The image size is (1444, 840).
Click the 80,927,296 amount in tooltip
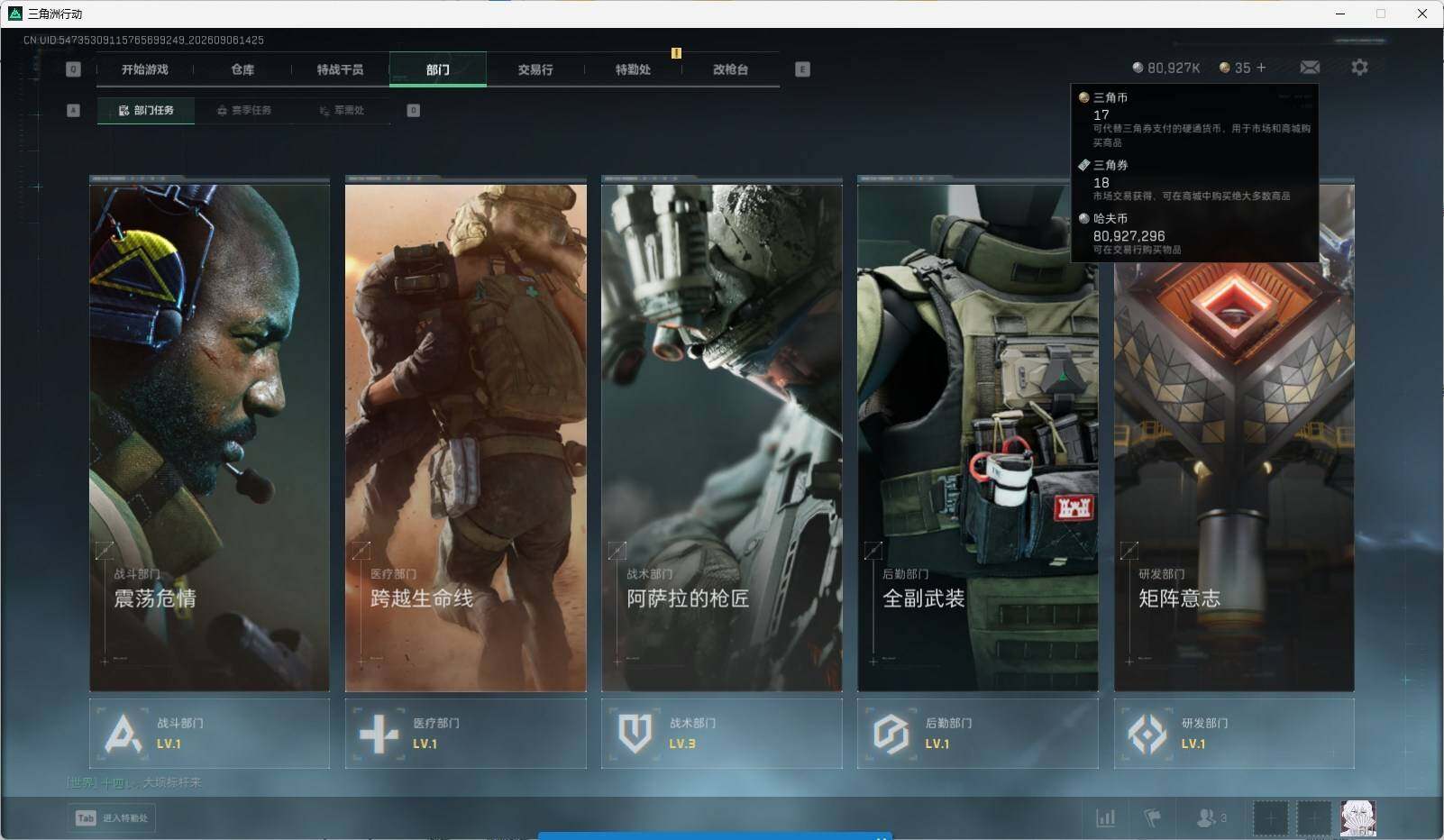click(1129, 236)
